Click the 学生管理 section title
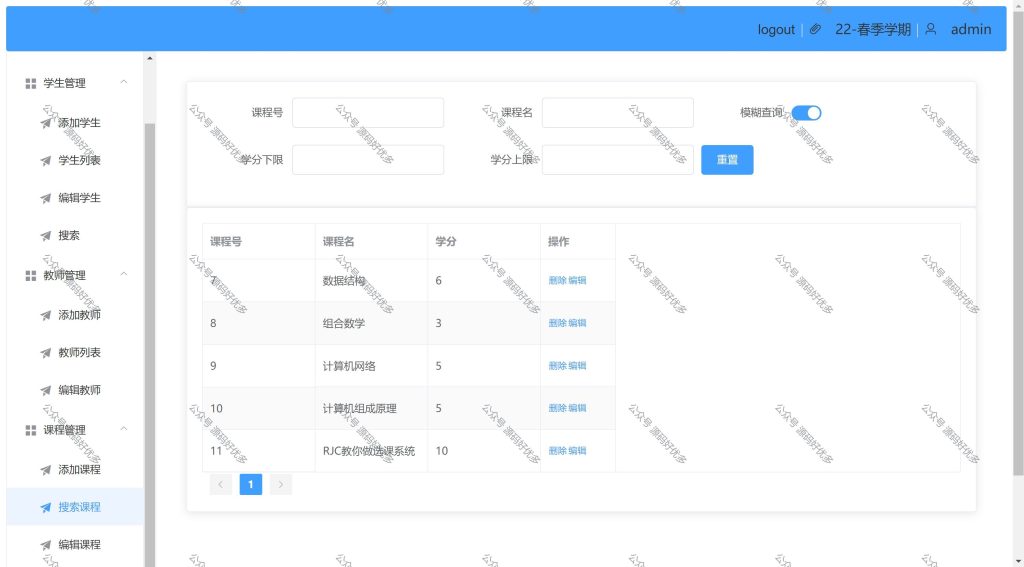The image size is (1024, 567). tap(65, 84)
